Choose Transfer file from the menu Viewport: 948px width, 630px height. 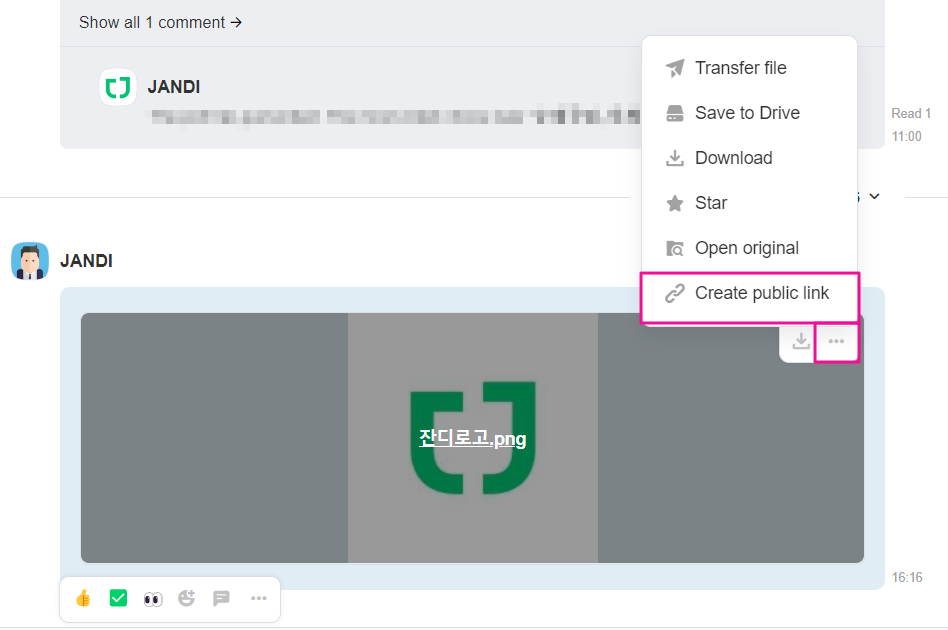click(749, 68)
